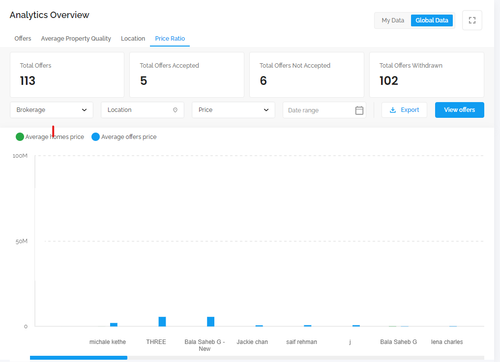Click the blue Average offers price swatch

[96, 137]
